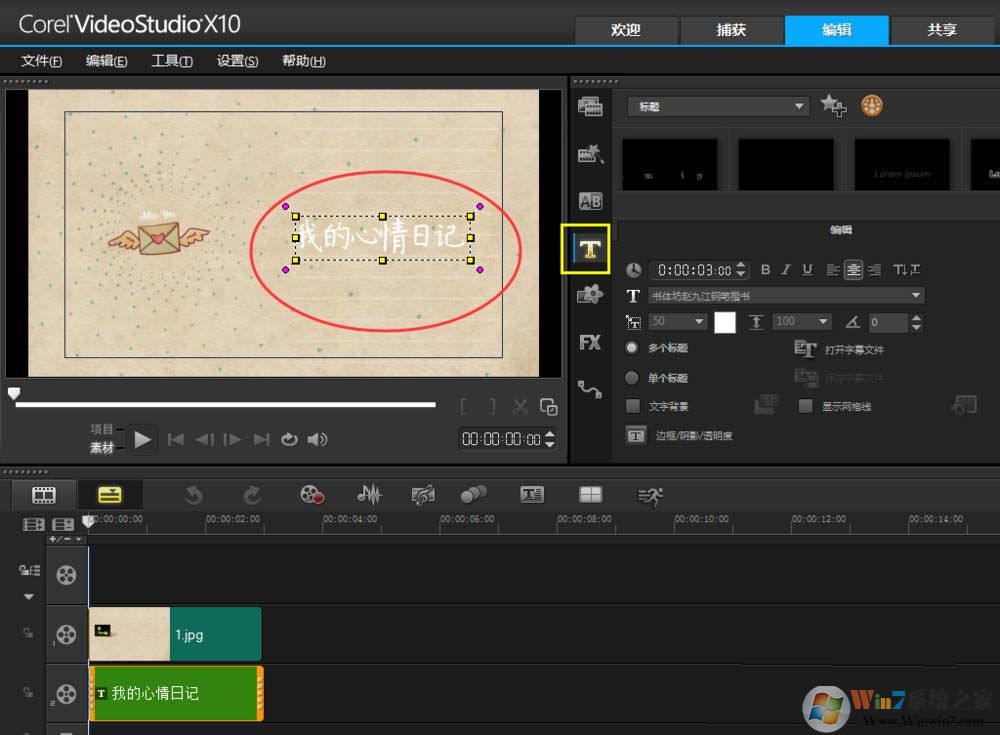Click the white font color swatch
1000x735 pixels.
tap(724, 322)
